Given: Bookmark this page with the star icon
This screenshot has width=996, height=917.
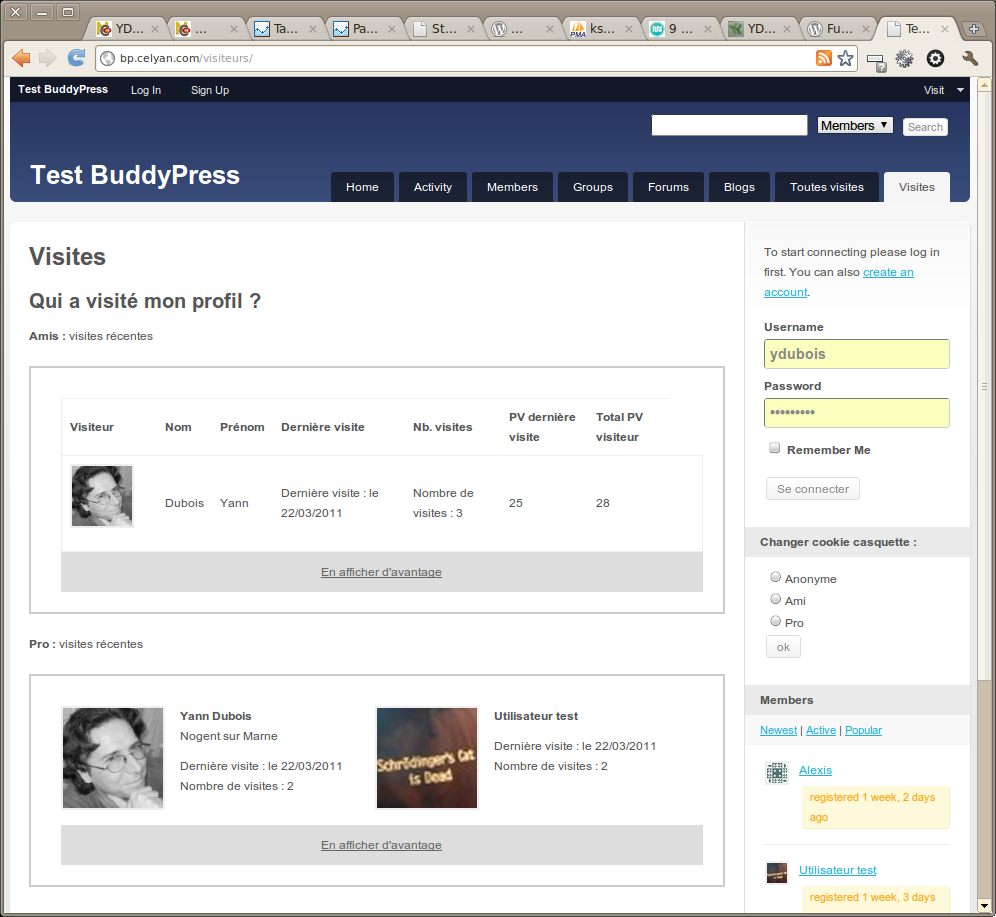Looking at the screenshot, I should click(845, 58).
